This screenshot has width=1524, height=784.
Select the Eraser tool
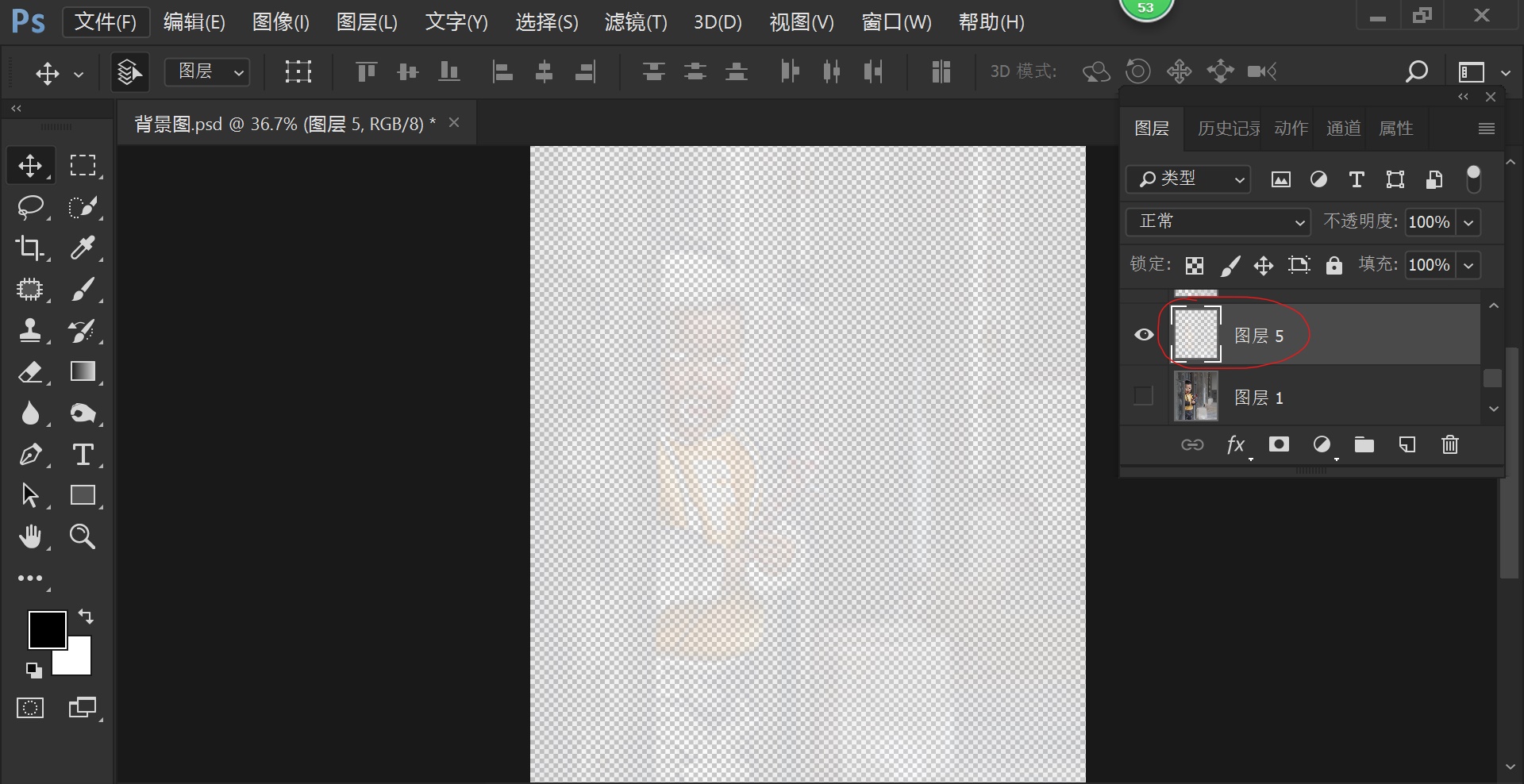coord(30,372)
